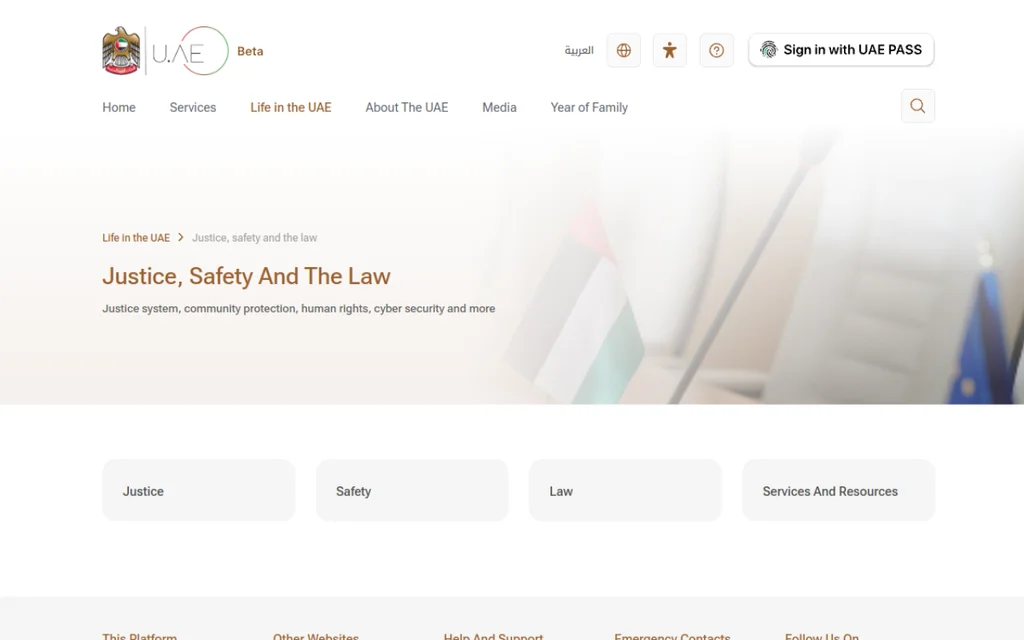The width and height of the screenshot is (1024, 640).
Task: Click the fingerprint UAE PASS icon
Action: [x=769, y=50]
